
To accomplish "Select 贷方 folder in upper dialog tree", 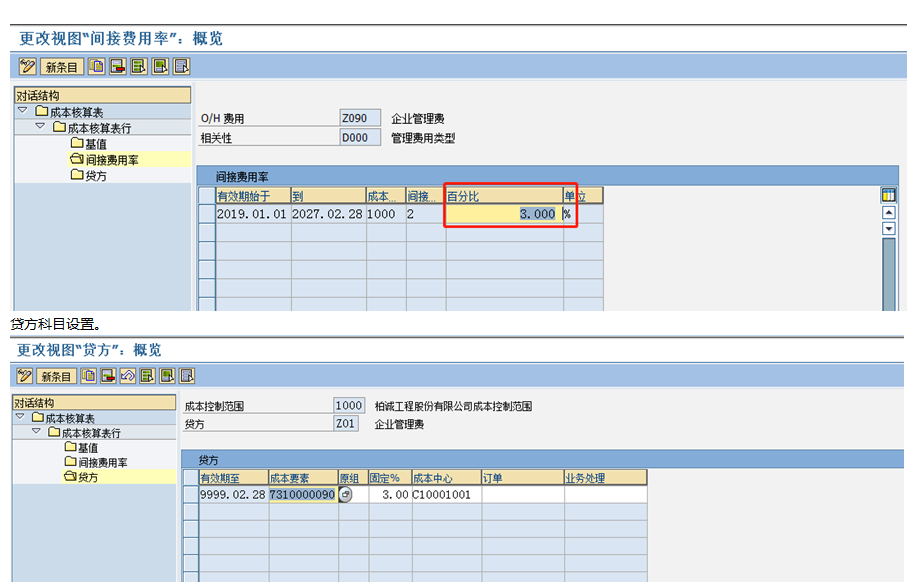I will (x=89, y=175).
